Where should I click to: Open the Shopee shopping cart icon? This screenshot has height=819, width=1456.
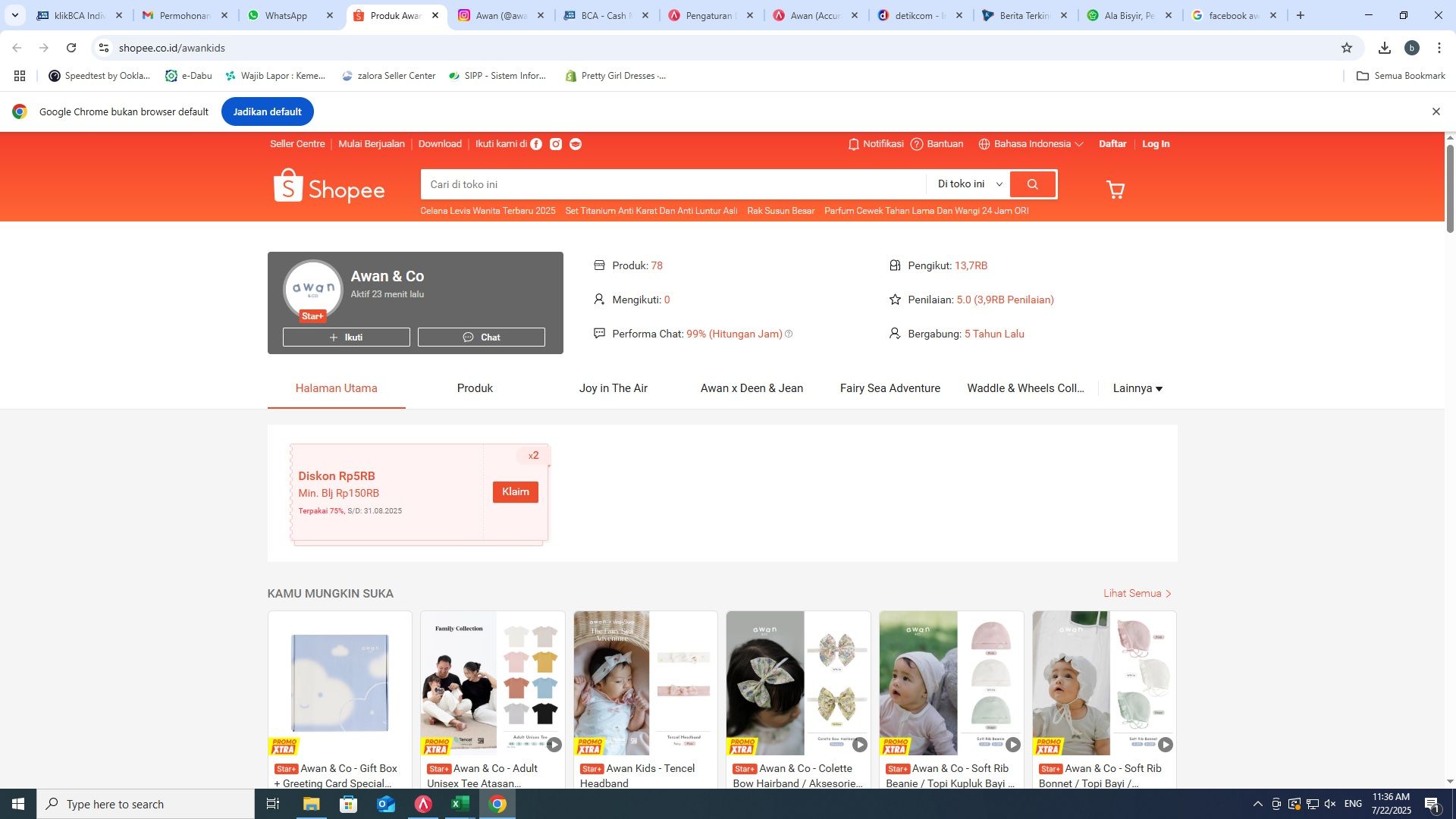pos(1115,189)
